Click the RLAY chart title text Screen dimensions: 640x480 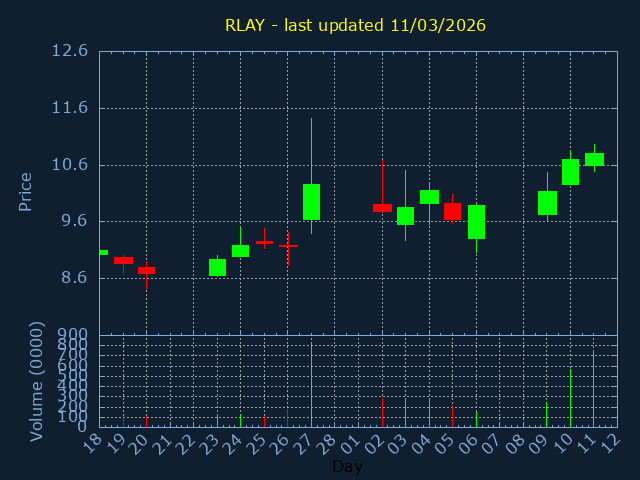(x=355, y=25)
